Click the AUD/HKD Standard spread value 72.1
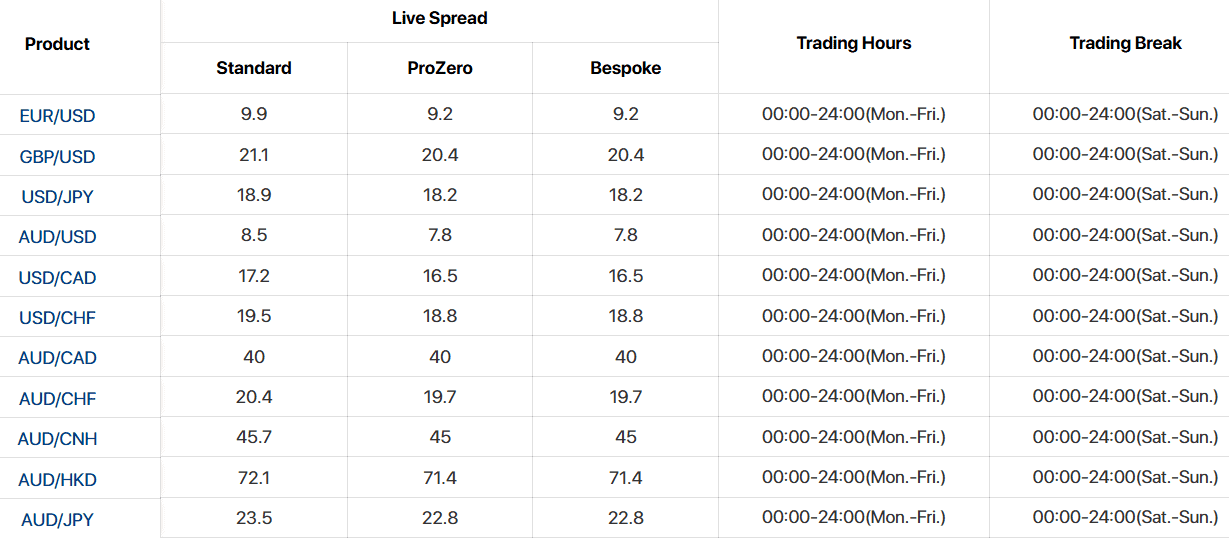 coord(254,478)
